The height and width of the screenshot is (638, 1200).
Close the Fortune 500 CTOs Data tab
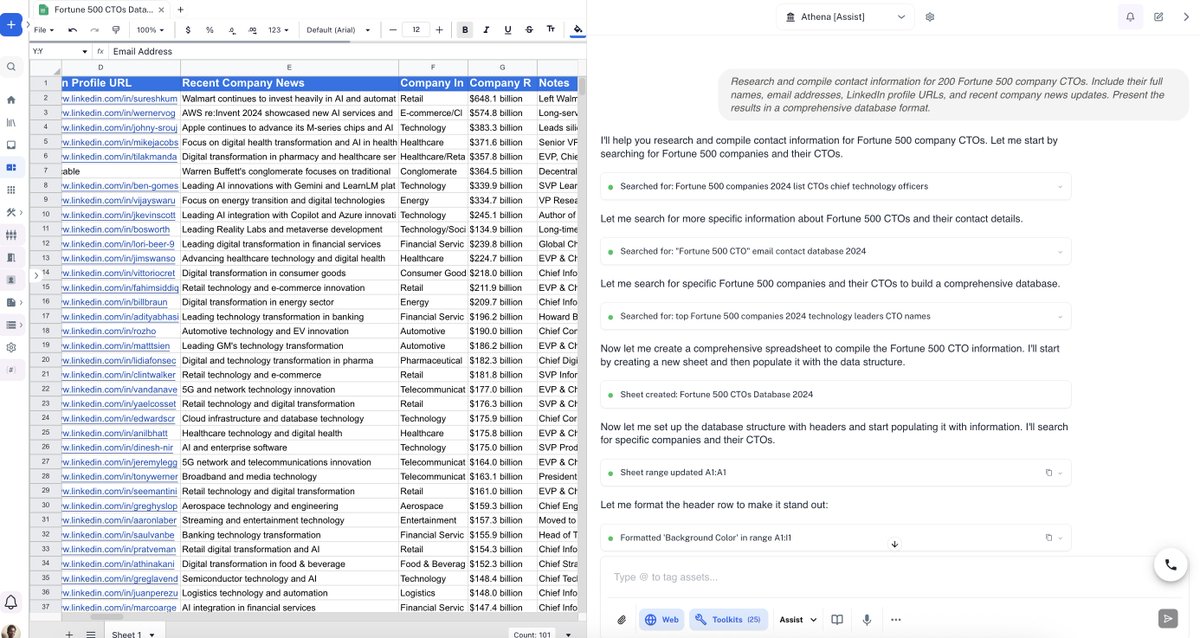(x=161, y=9)
